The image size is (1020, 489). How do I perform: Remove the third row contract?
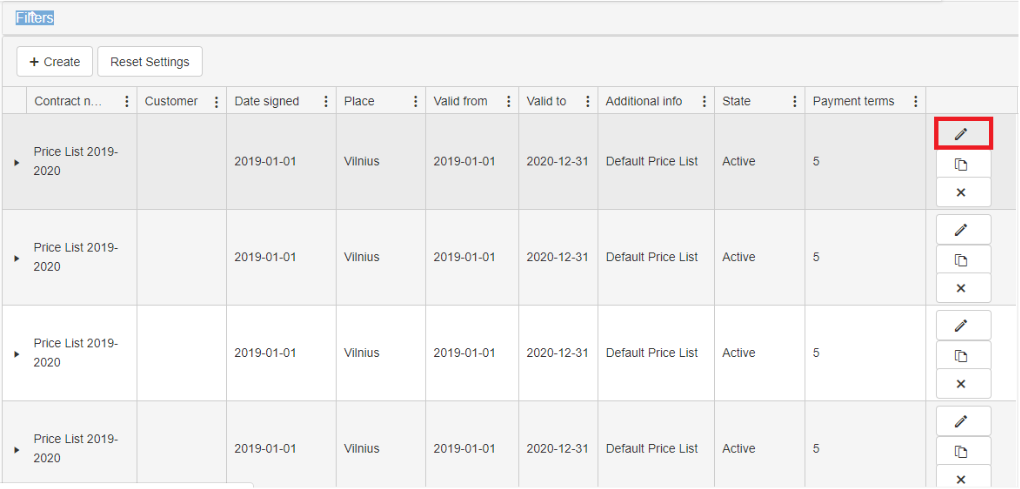[962, 384]
